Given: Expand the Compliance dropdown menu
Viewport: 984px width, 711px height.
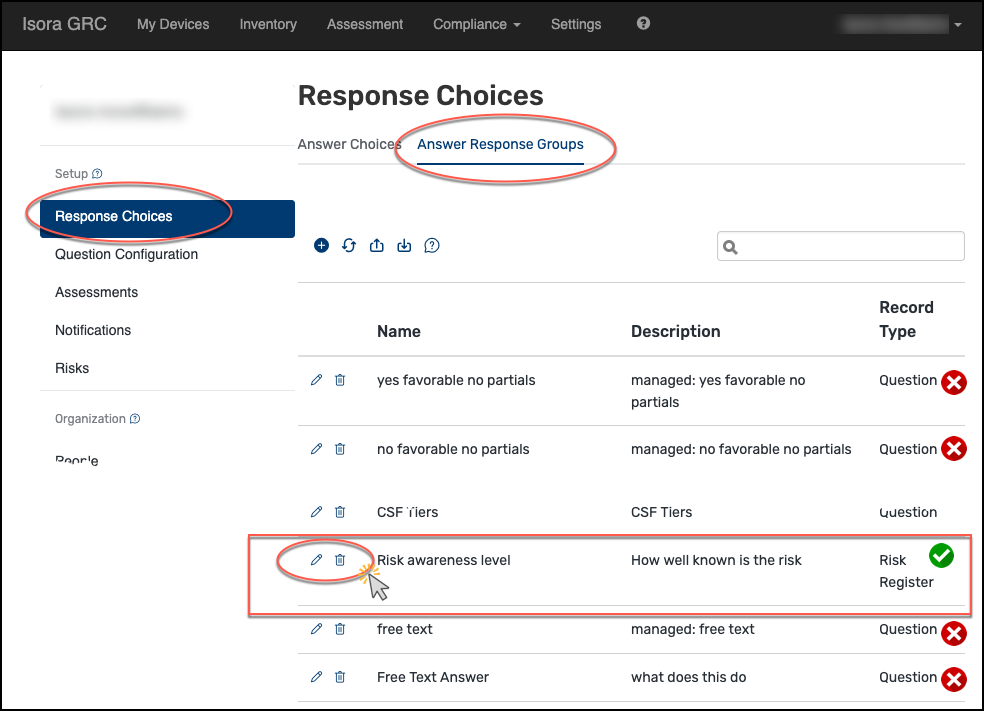Looking at the screenshot, I should point(476,24).
